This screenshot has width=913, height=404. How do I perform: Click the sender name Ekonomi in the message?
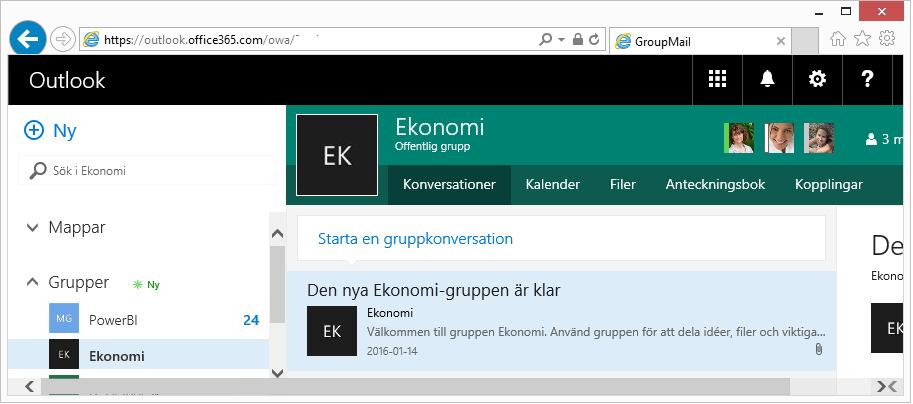pyautogui.click(x=390, y=313)
